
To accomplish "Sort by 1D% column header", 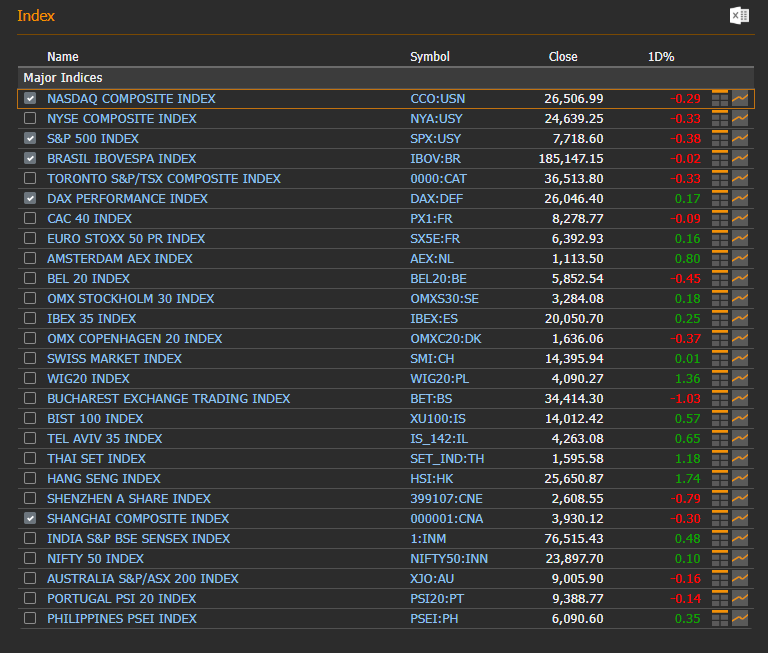I will [x=661, y=57].
